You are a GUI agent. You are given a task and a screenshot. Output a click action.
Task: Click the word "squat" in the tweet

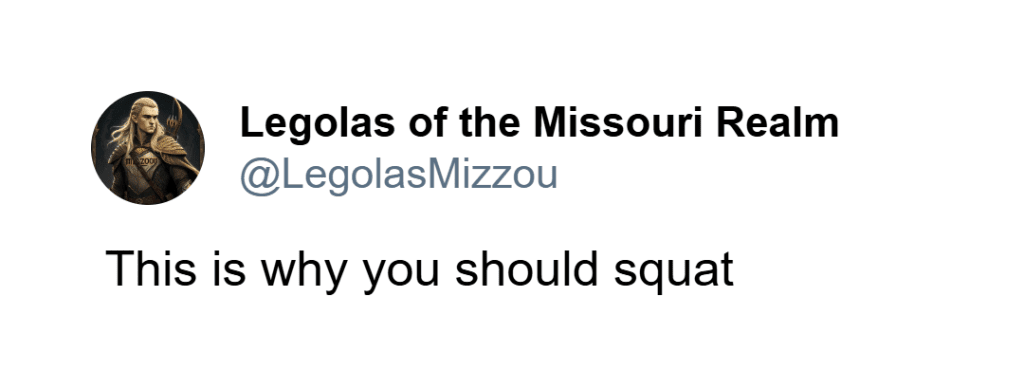point(673,273)
